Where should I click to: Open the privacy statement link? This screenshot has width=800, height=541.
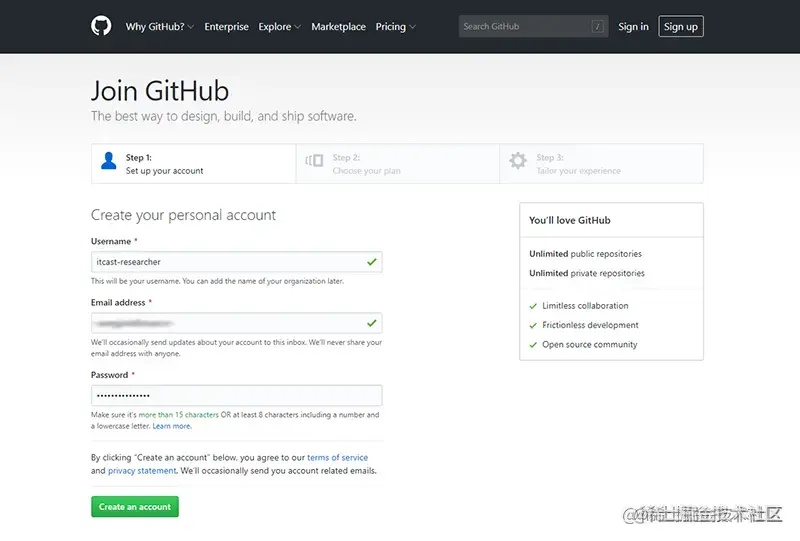click(142, 471)
